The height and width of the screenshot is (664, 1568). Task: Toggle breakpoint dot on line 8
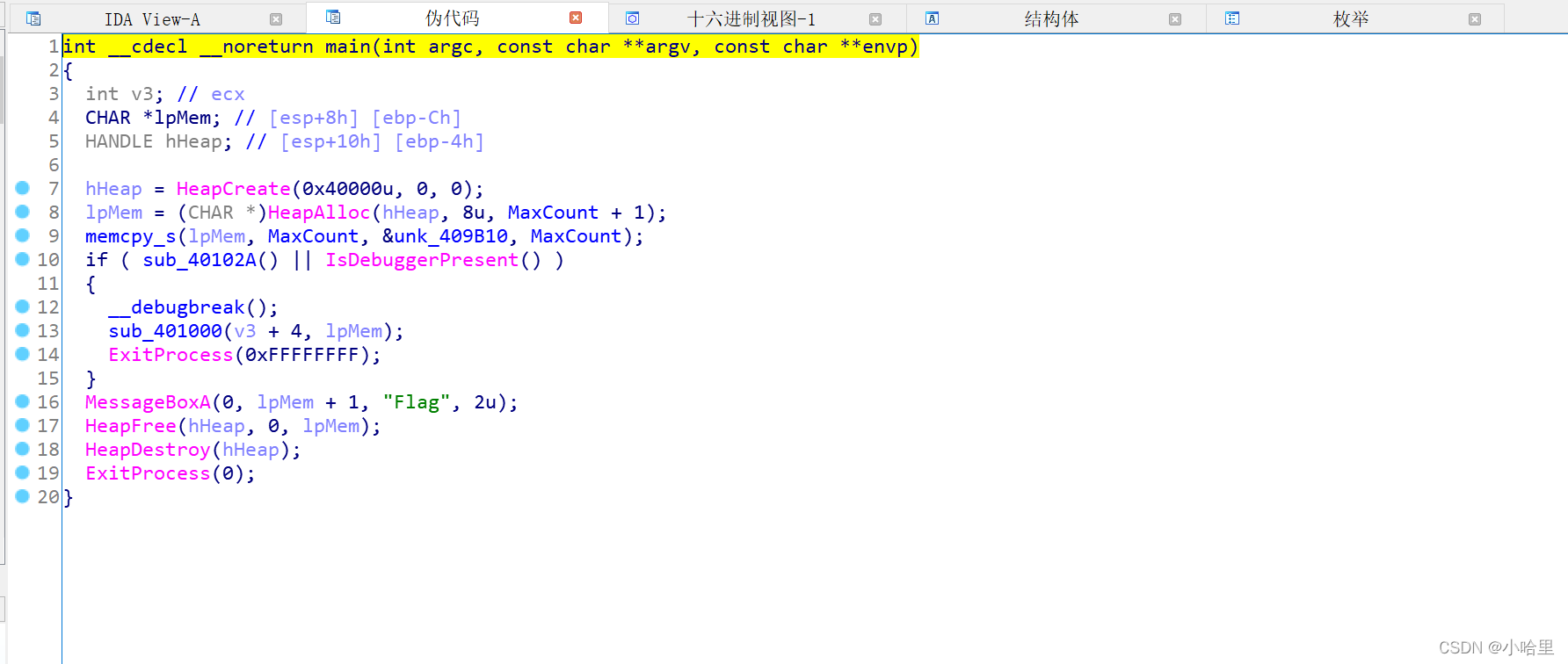click(x=23, y=212)
